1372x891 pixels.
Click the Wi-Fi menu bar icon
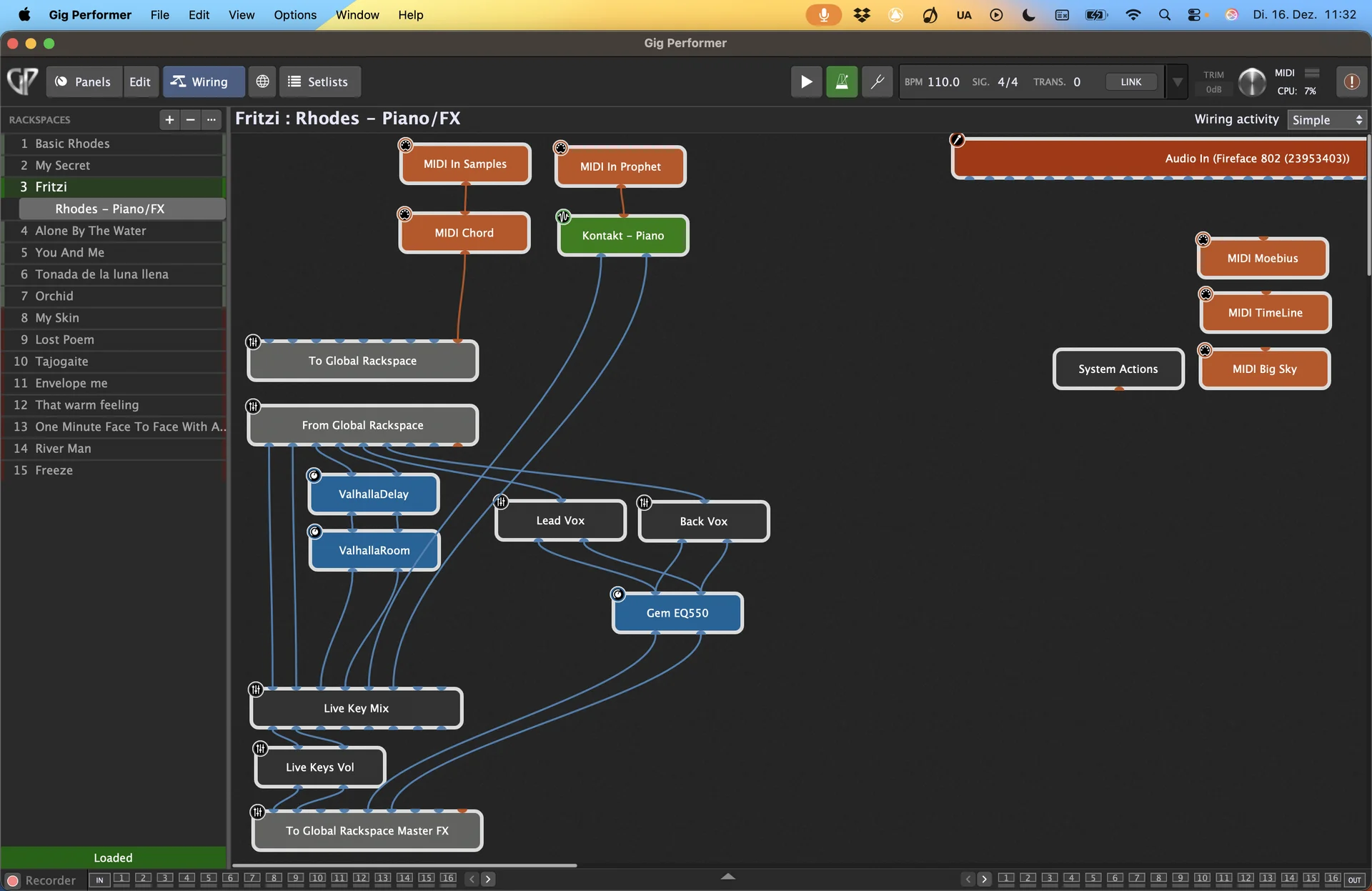[x=1133, y=14]
